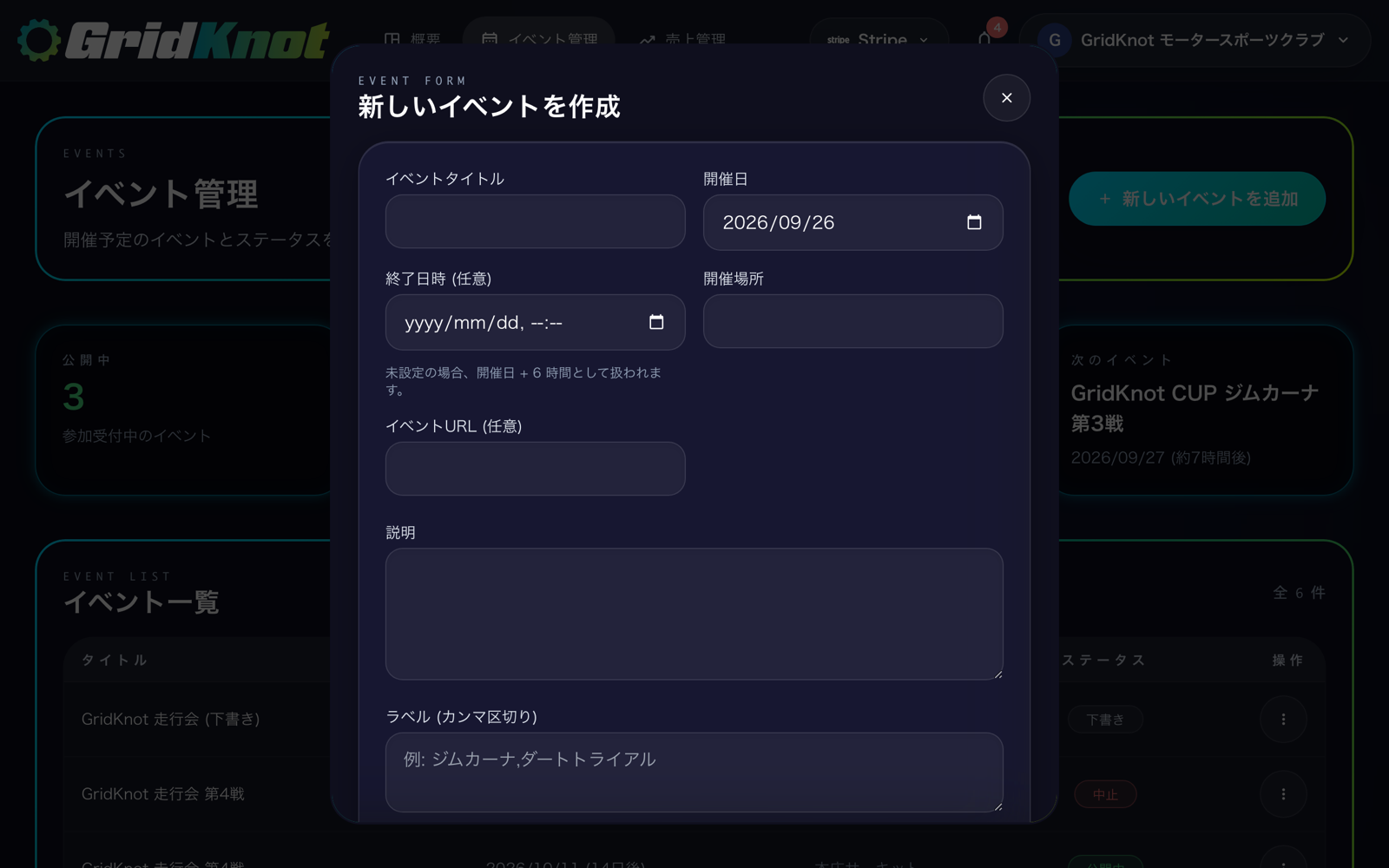Click the 開催日 date field showing 2026/09/26

coord(852,222)
